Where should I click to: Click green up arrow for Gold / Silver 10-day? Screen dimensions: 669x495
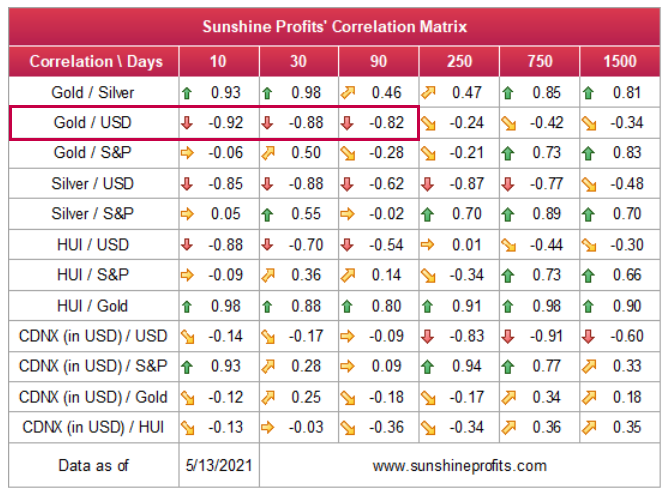click(x=187, y=93)
